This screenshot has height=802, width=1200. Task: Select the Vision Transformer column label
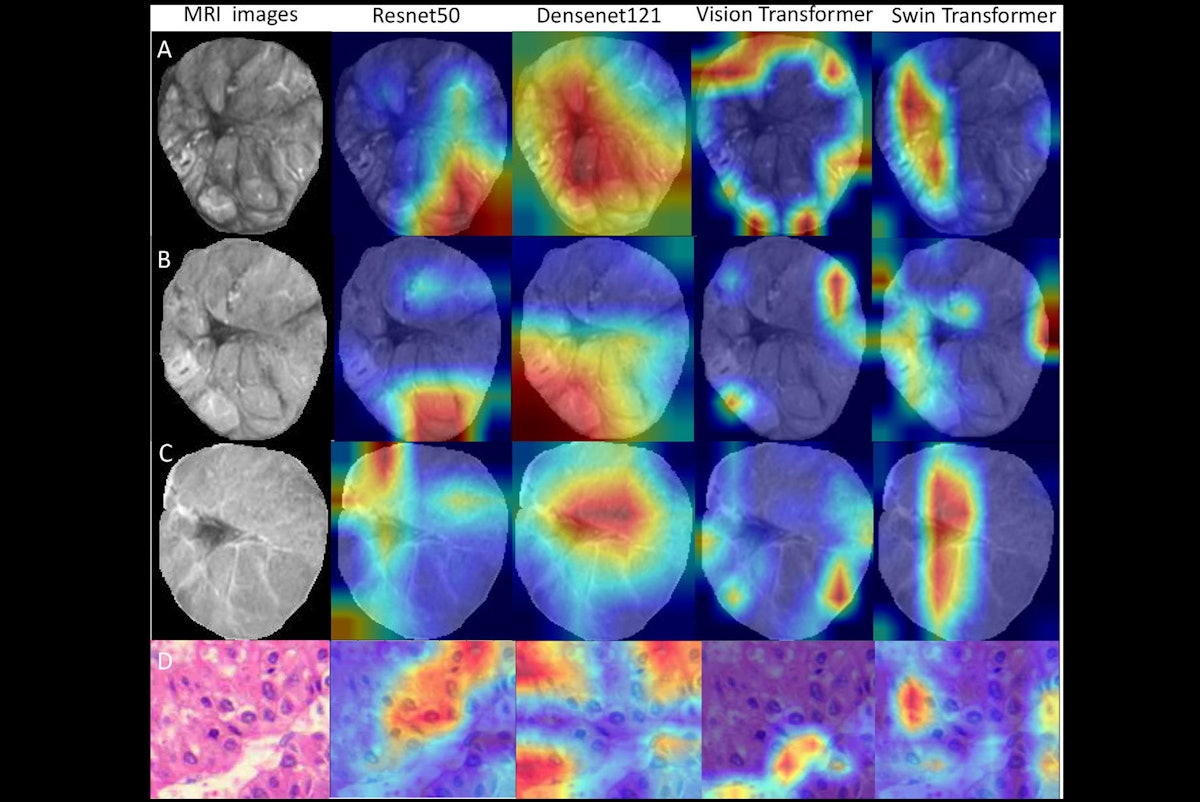click(786, 16)
